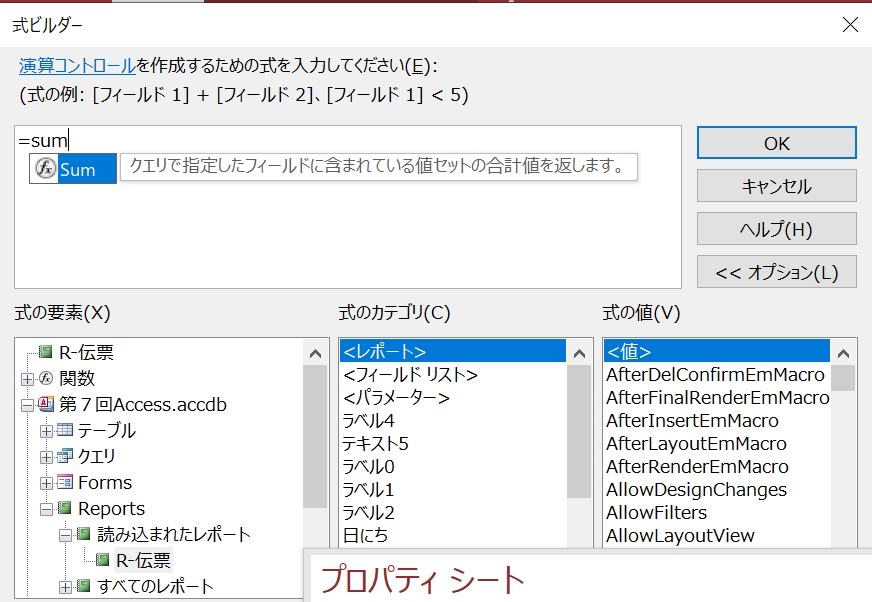
Task: Select 日にち in category list
Action: tap(453, 535)
